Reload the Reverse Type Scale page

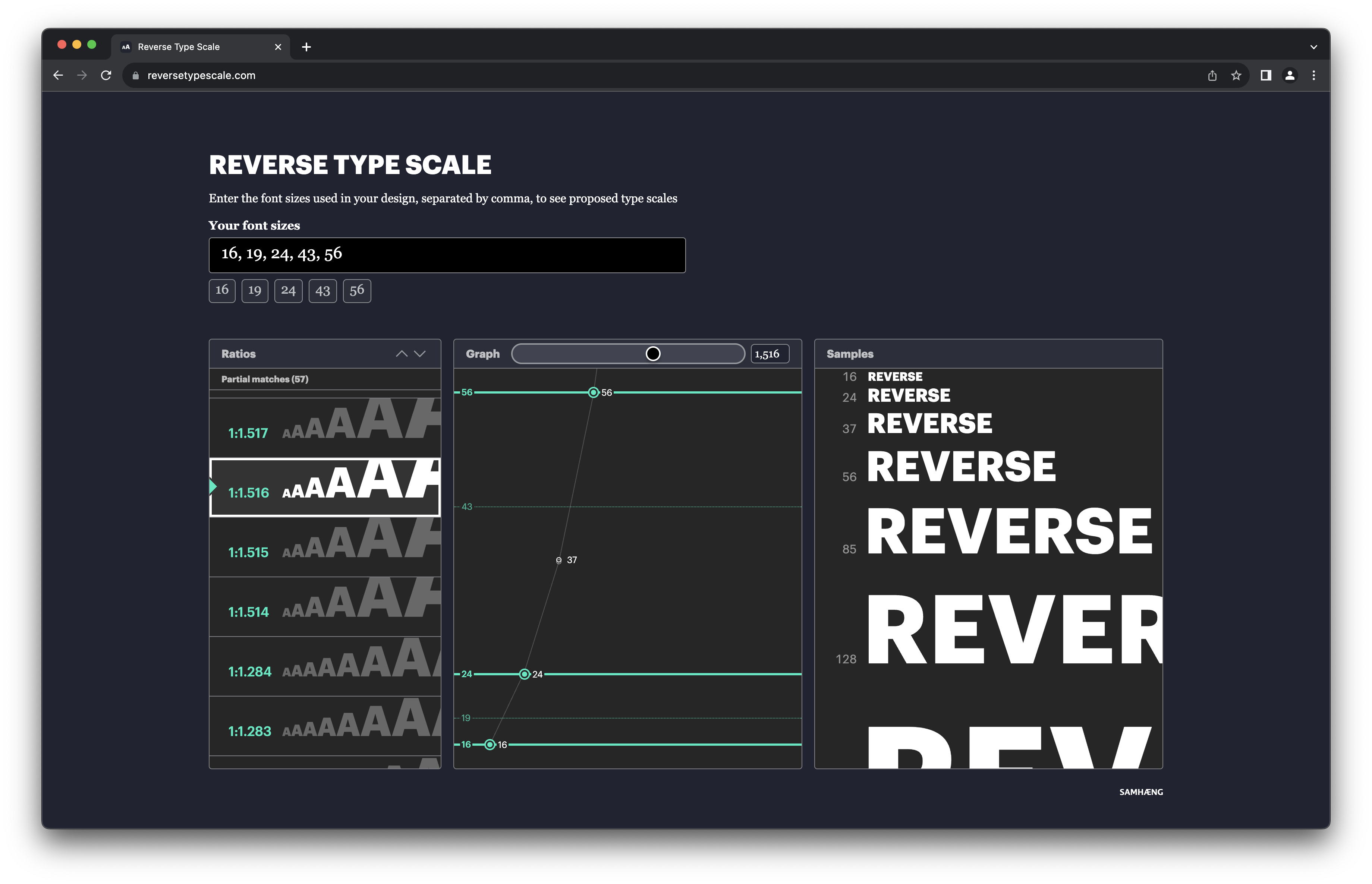click(106, 75)
